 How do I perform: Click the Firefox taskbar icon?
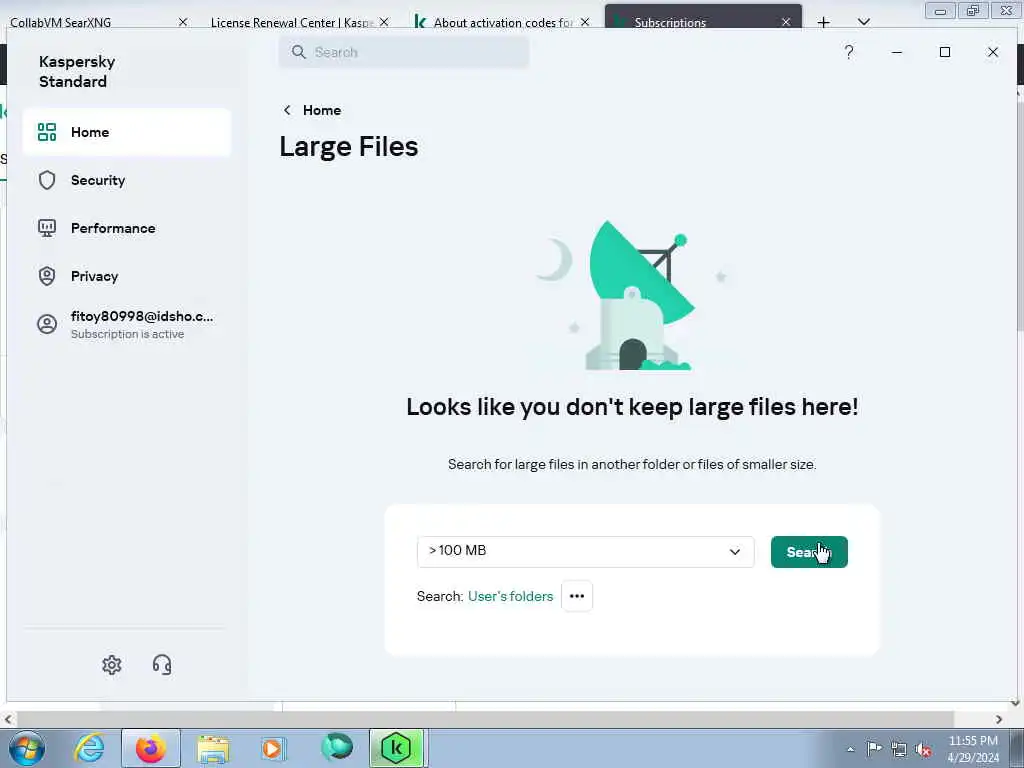151,748
